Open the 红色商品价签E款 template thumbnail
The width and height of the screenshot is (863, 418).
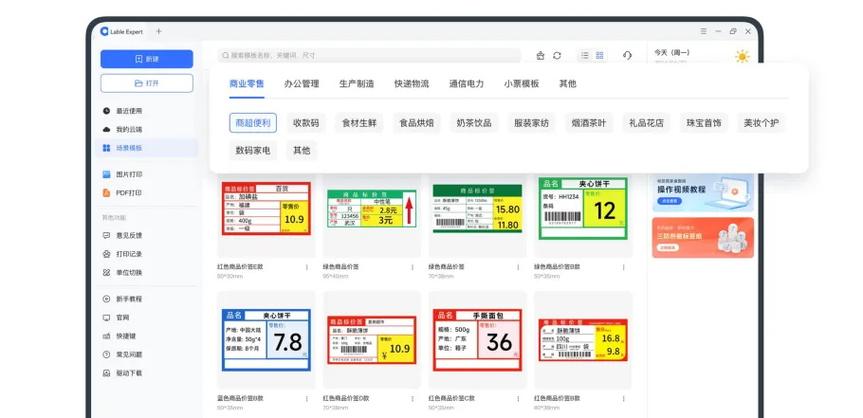pos(266,209)
